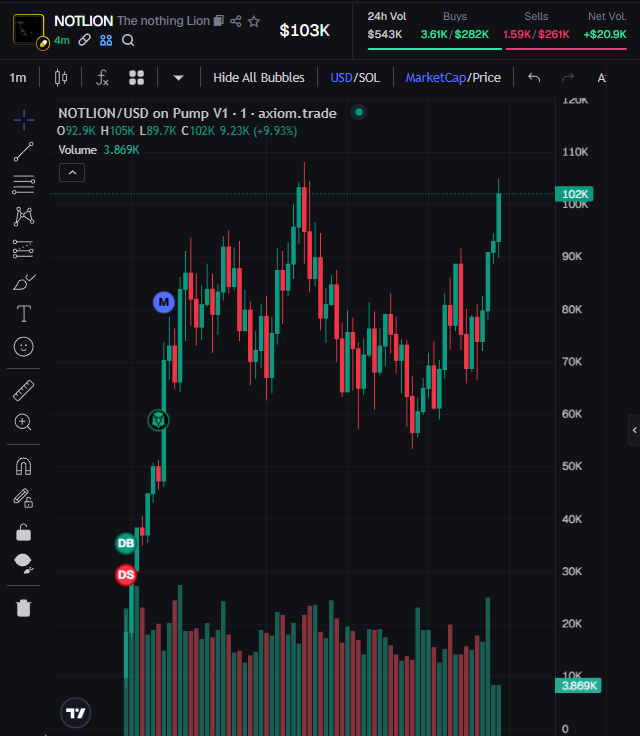This screenshot has height=736, width=640.
Task: Click the Volume 3.869K legend label
Action: click(x=99, y=150)
